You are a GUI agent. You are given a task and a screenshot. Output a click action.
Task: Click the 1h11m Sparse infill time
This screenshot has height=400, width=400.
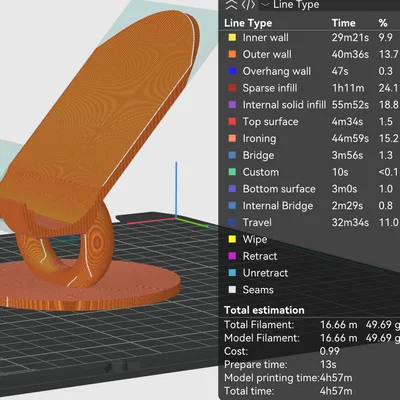pos(348,88)
